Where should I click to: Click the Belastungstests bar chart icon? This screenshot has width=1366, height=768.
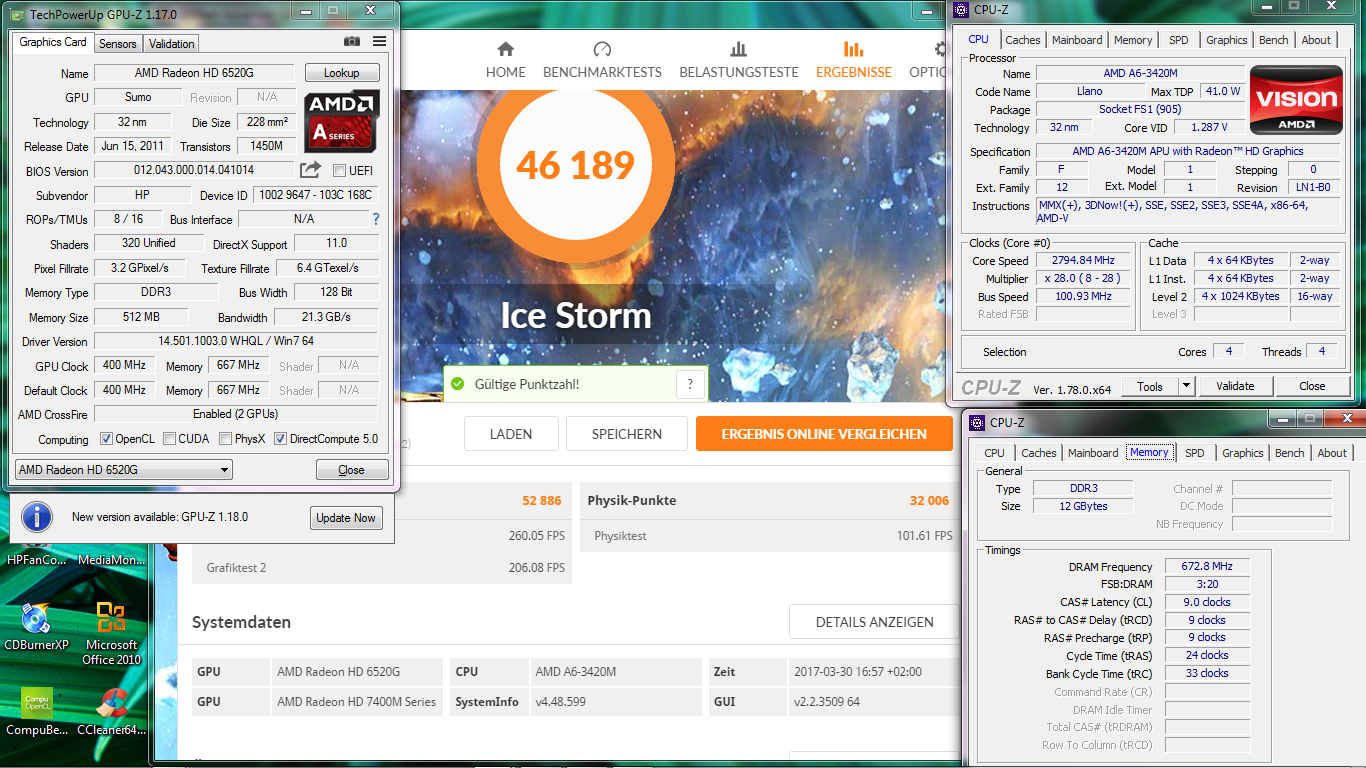click(739, 49)
